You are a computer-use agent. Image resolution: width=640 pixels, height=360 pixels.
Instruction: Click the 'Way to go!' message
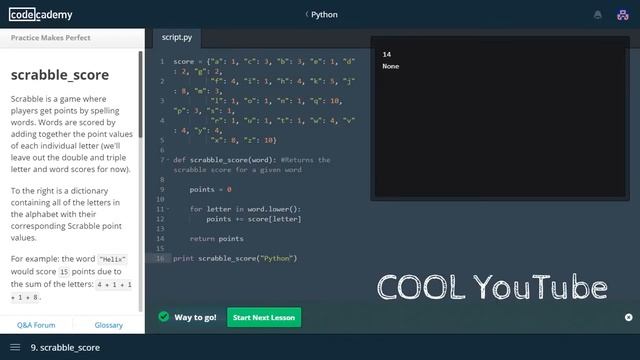[195, 317]
